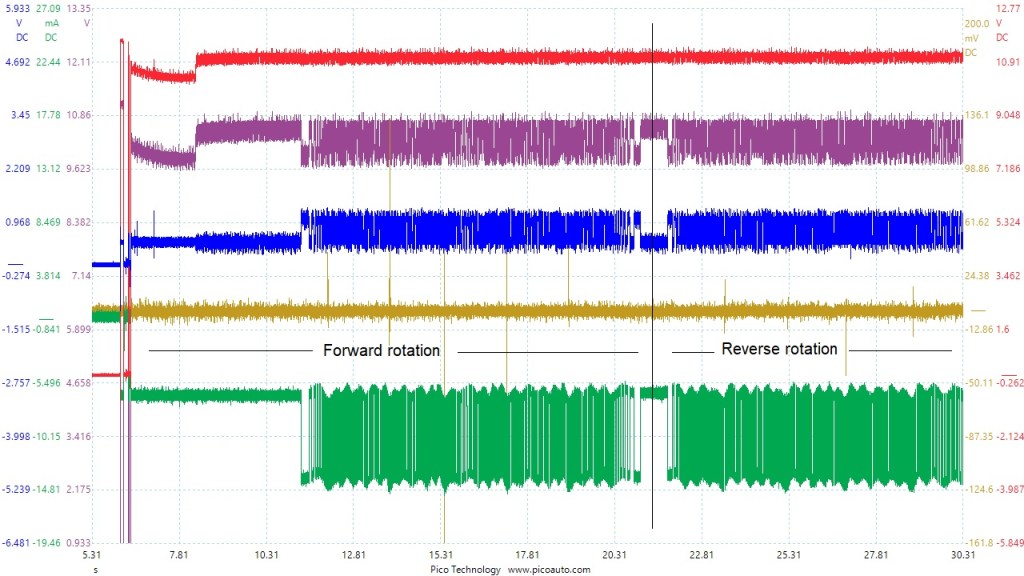Click the 15.31 time axis label
Screen dimensions: 1024x576
441,555
